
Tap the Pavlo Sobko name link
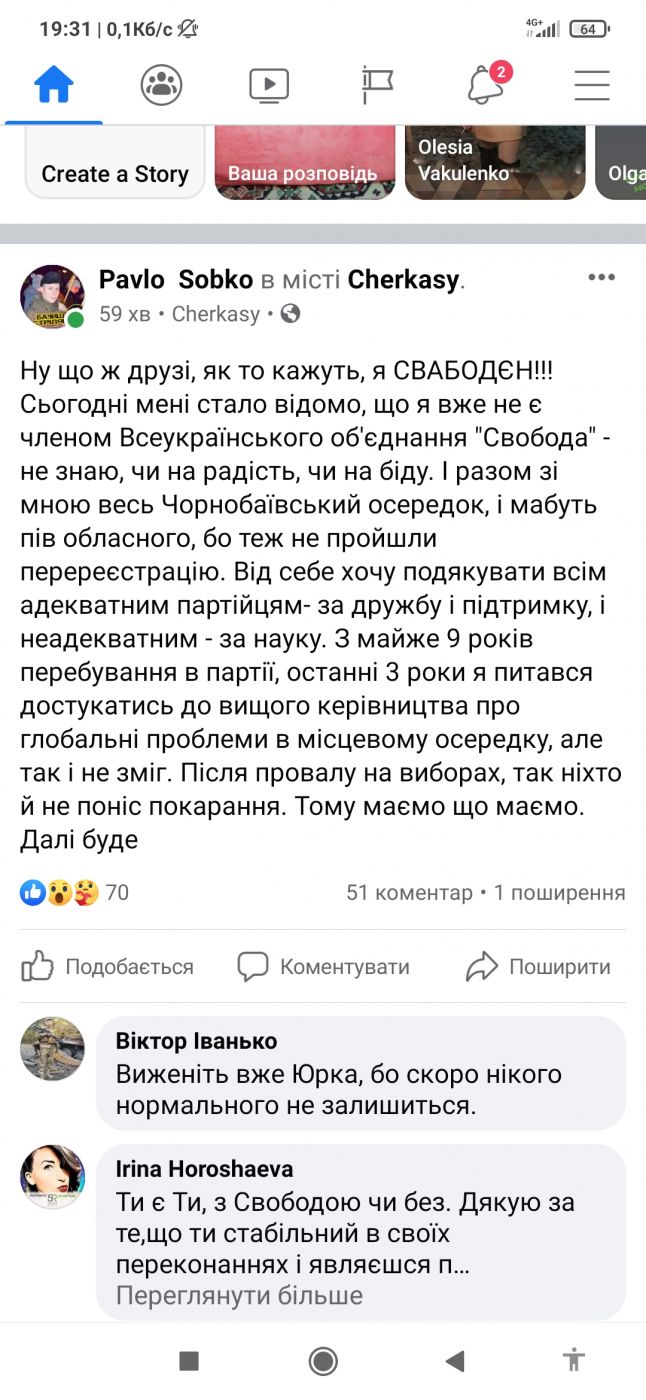(176, 280)
